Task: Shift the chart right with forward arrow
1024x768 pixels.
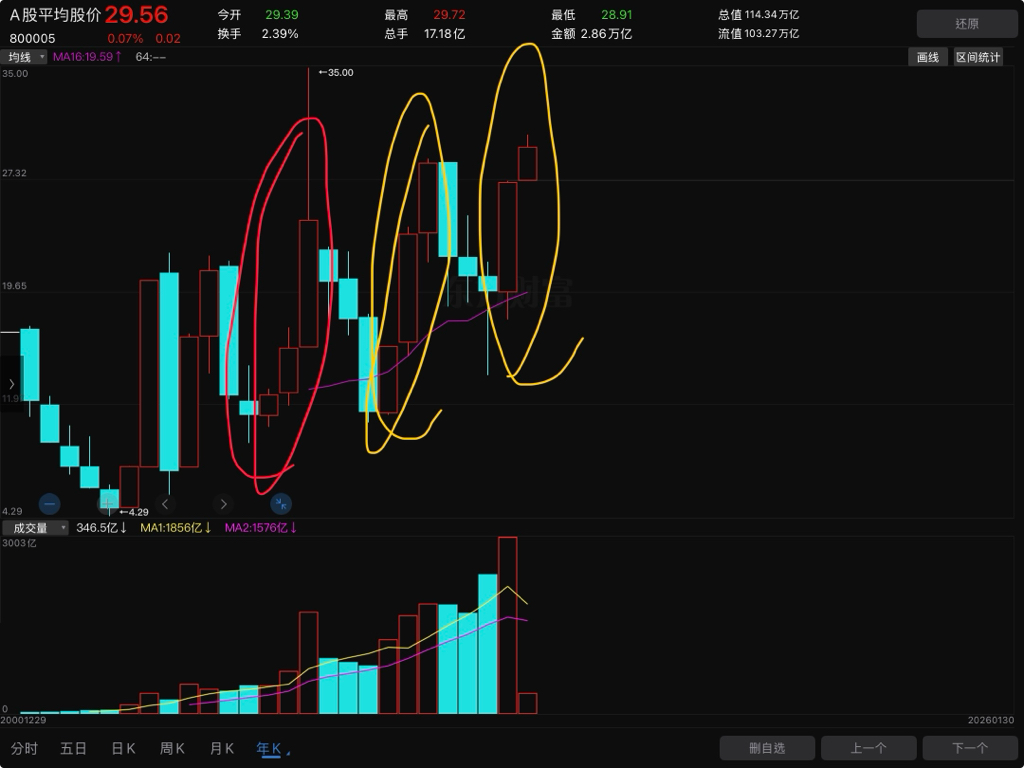Action: 223,504
